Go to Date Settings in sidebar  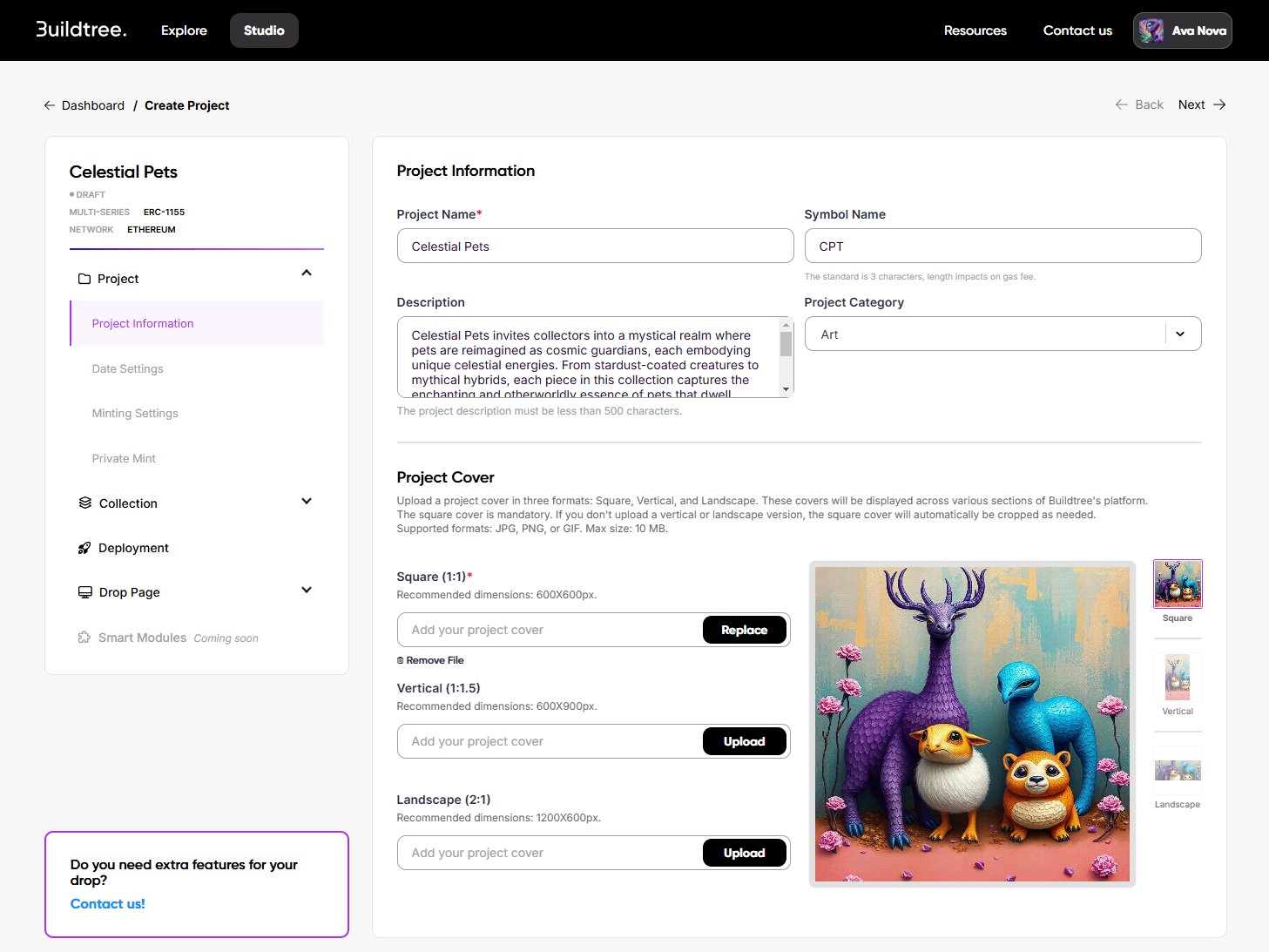128,368
